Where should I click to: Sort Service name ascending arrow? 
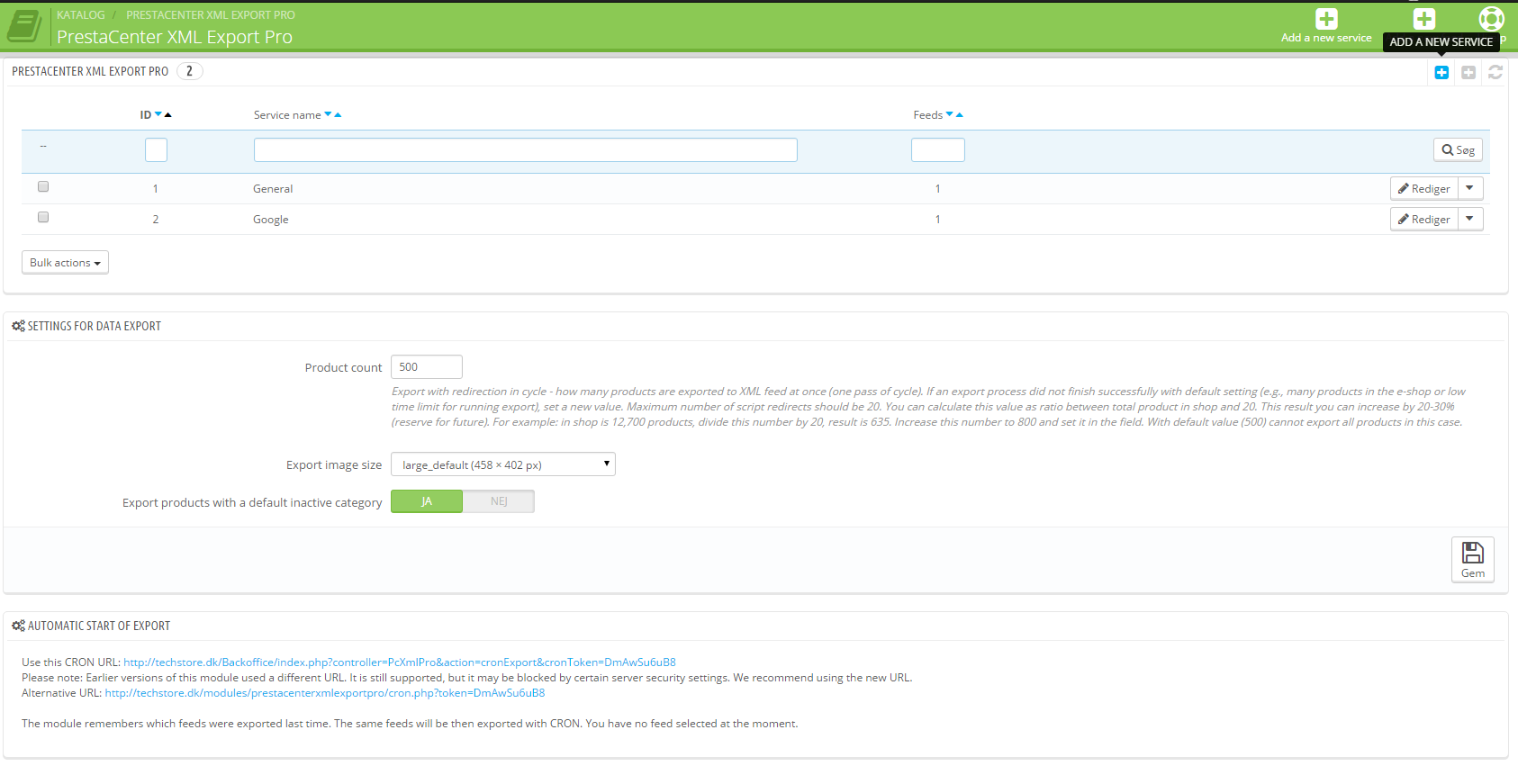[338, 114]
